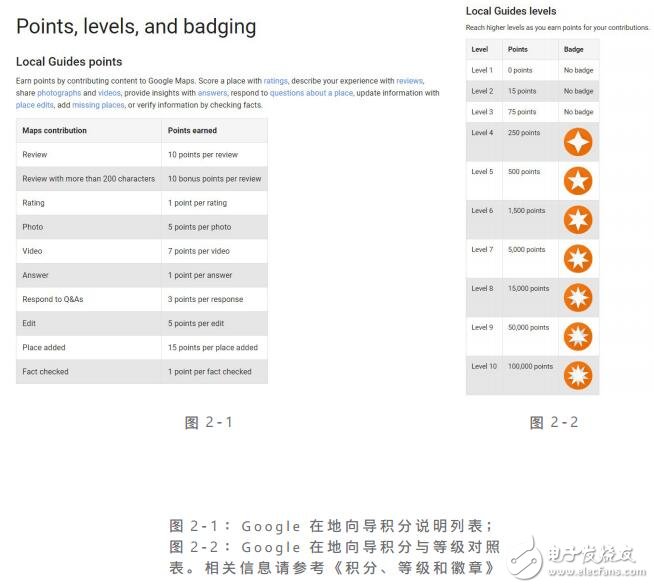The height and width of the screenshot is (588, 654).
Task: Click the Level 6 badge icon
Action: coord(578,220)
